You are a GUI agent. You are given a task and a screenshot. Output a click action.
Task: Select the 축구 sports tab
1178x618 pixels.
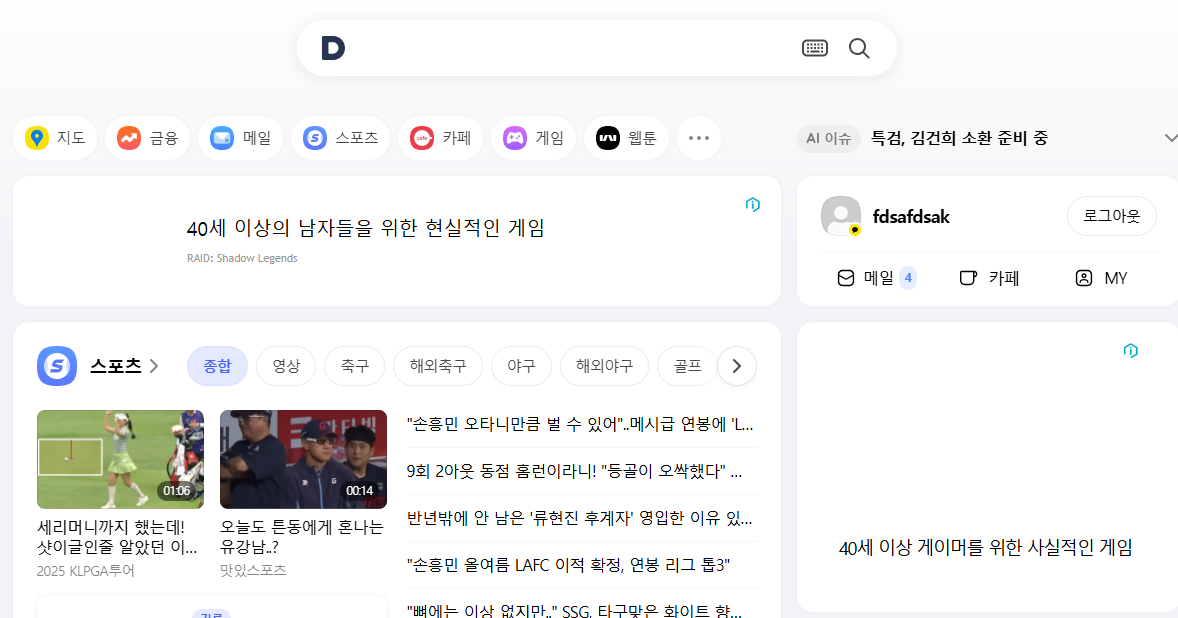point(355,366)
